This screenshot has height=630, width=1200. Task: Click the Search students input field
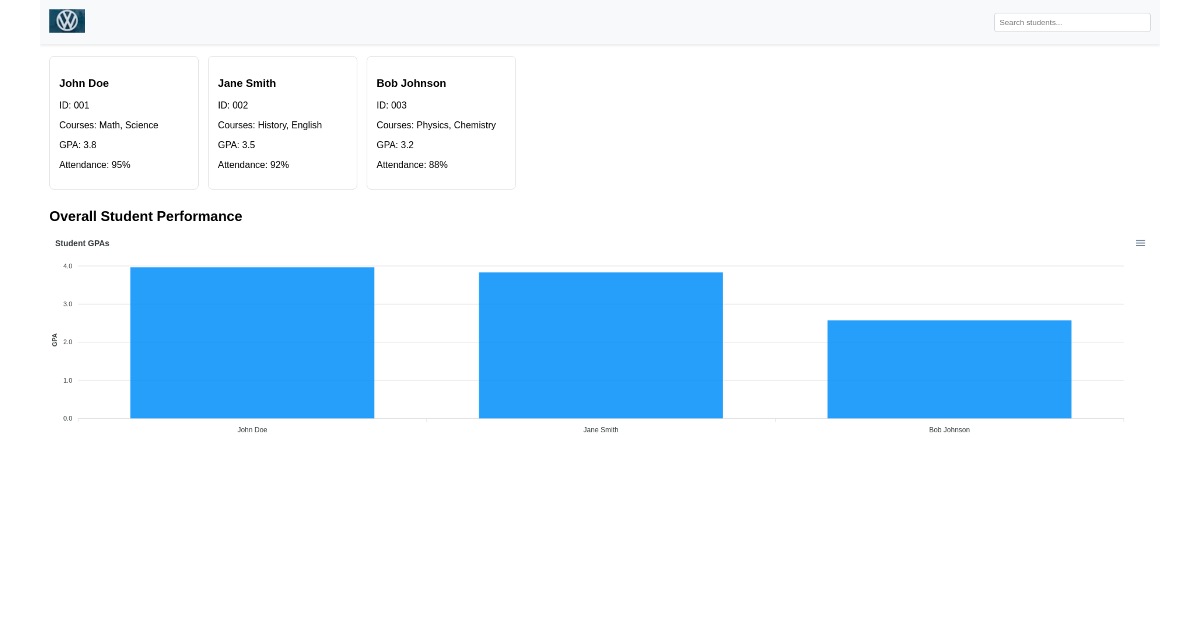tap(1071, 22)
